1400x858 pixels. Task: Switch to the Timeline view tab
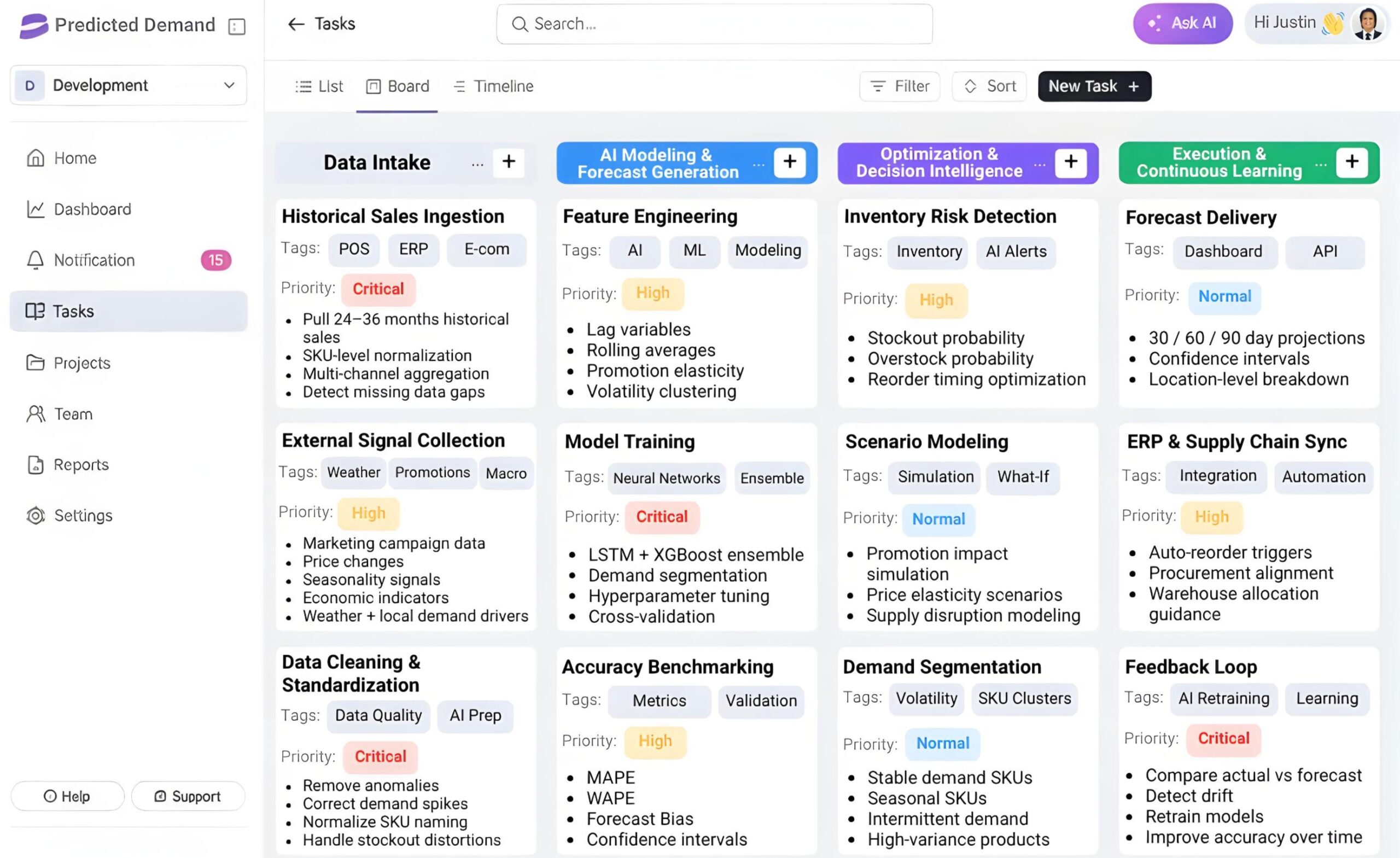(493, 86)
